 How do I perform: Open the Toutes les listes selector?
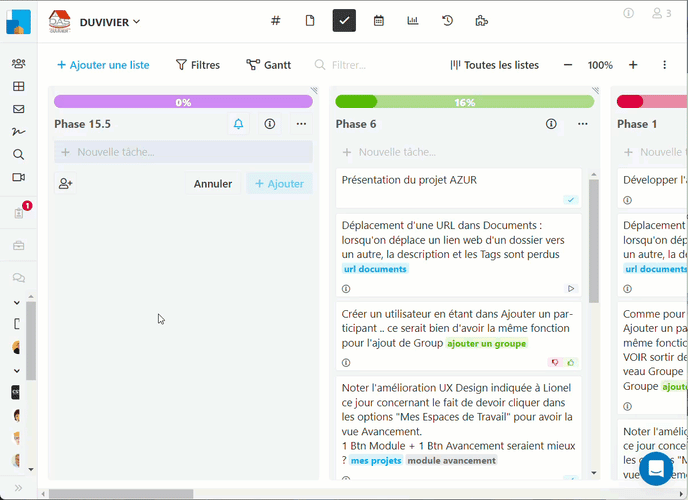click(x=494, y=65)
